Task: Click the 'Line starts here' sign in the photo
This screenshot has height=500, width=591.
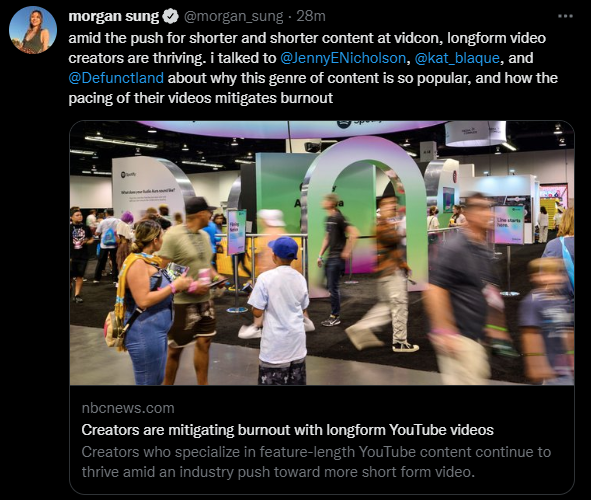Action: click(508, 225)
